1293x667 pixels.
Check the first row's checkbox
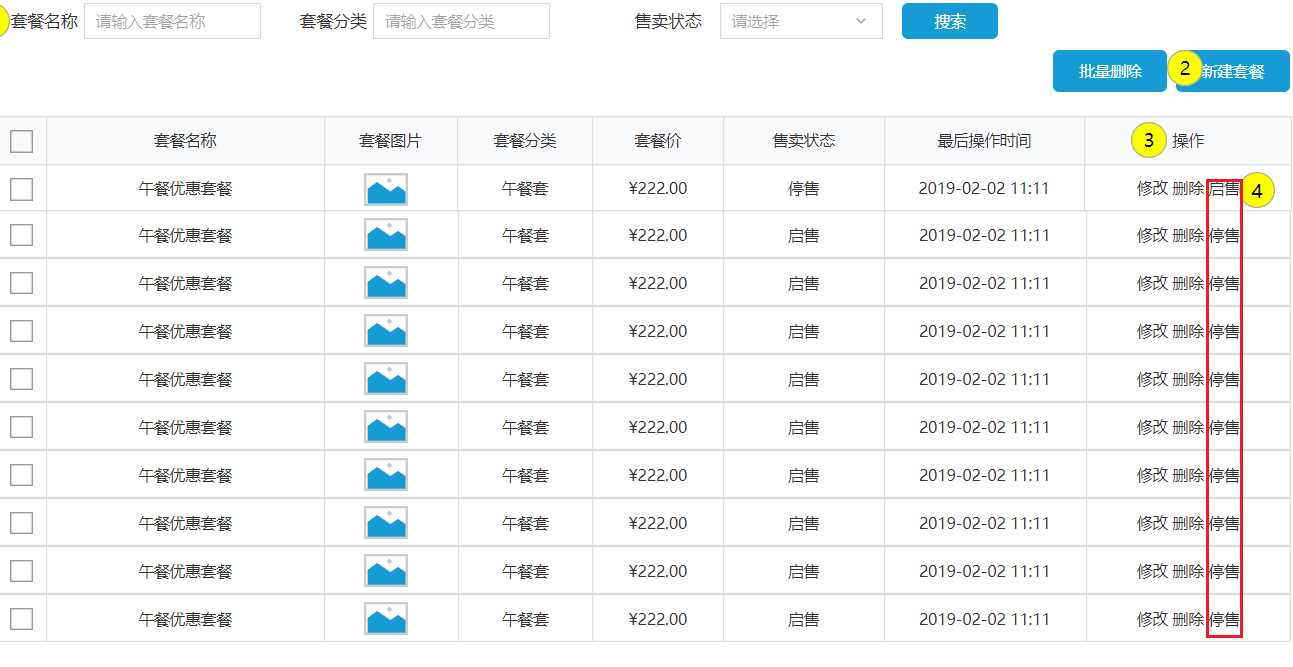click(21, 188)
